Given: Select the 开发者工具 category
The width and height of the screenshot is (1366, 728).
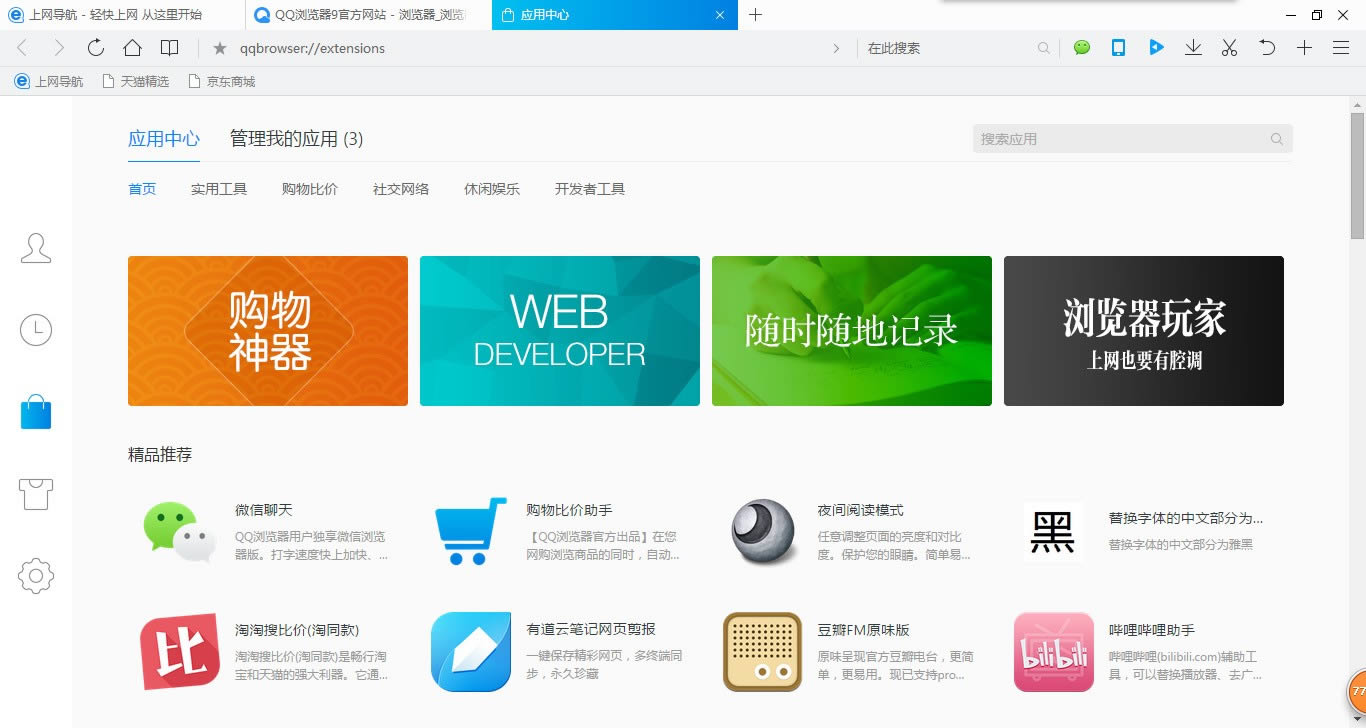Looking at the screenshot, I should click(590, 189).
